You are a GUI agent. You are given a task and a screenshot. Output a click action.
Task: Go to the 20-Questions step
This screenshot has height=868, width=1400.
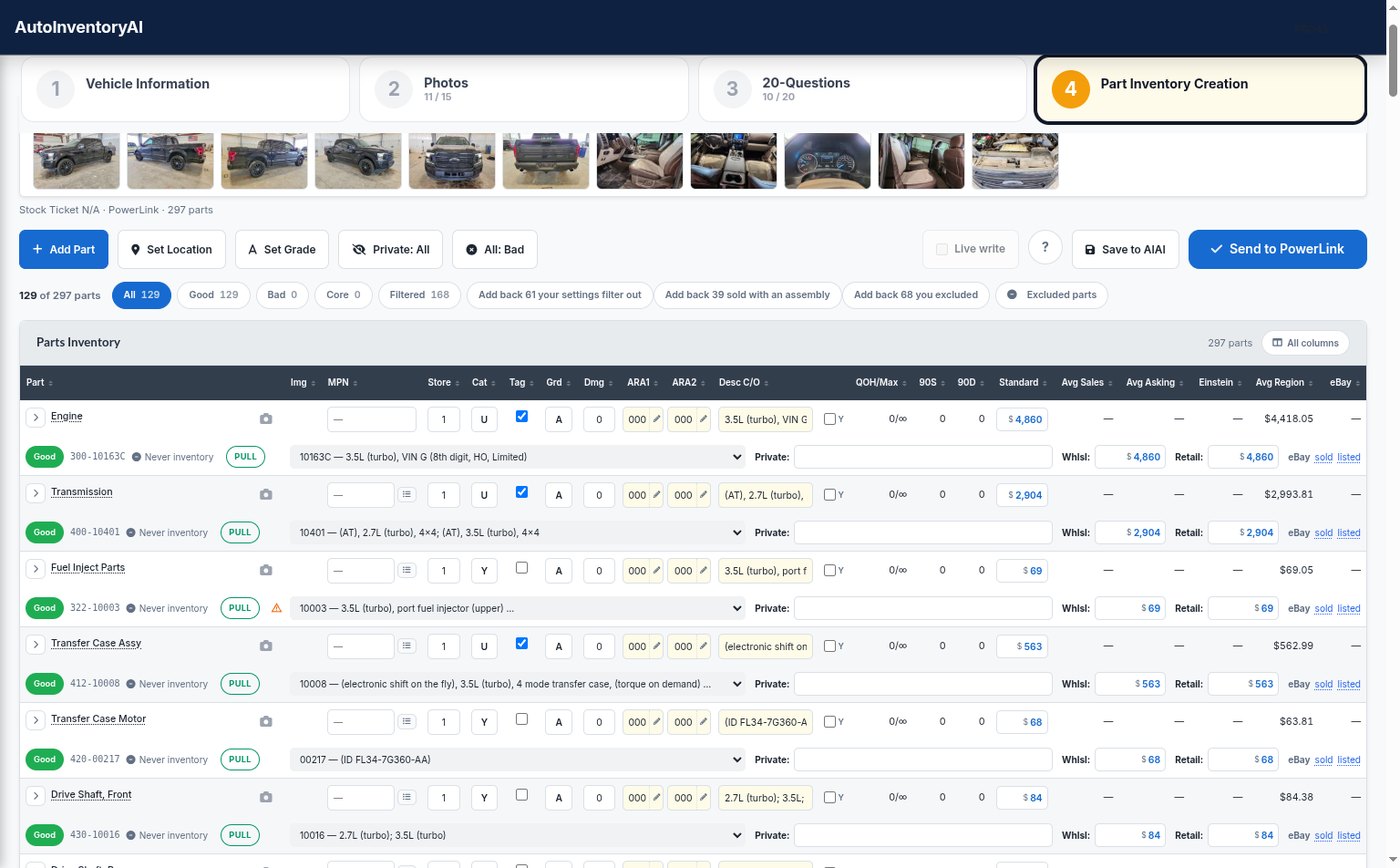coord(862,89)
